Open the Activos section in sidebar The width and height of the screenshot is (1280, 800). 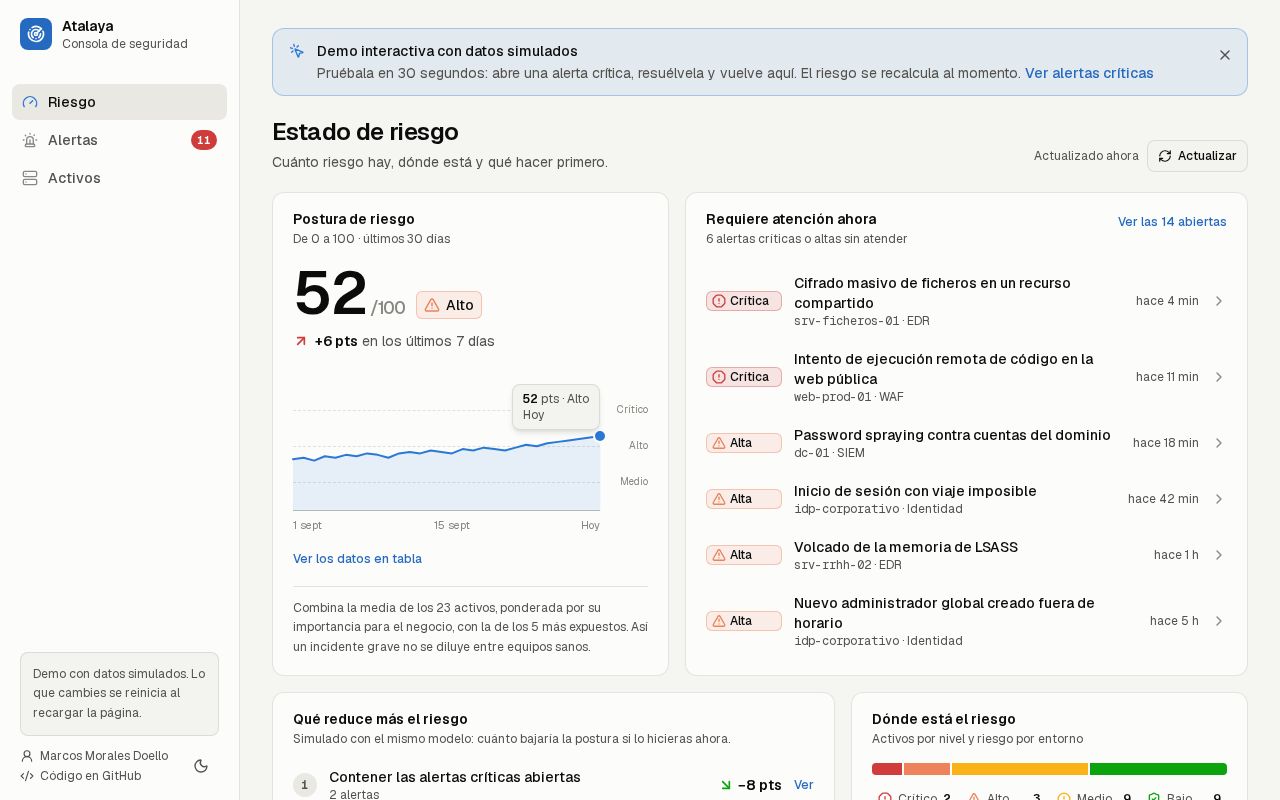119,178
